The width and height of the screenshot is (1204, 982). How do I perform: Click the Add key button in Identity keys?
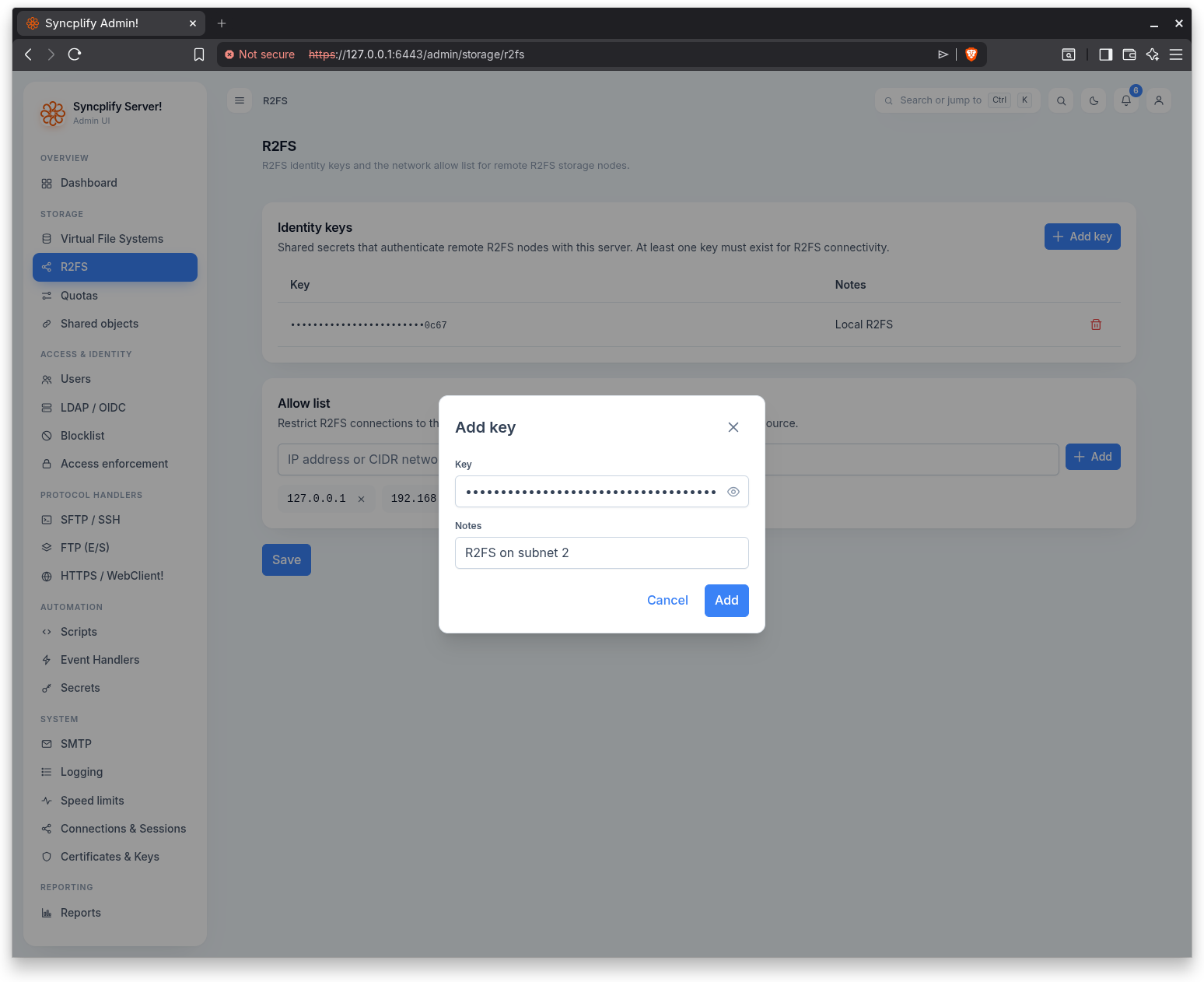pos(1082,237)
